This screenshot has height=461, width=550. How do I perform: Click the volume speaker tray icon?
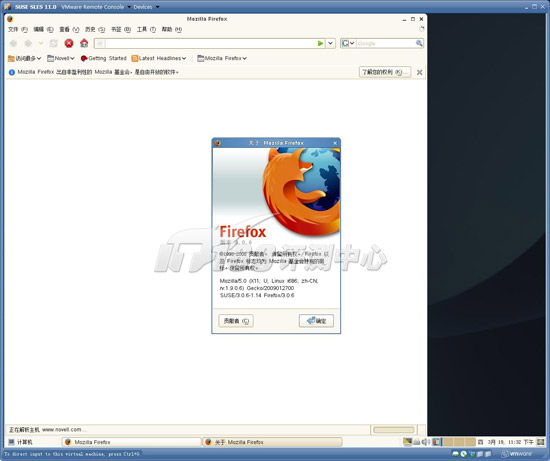coord(425,442)
